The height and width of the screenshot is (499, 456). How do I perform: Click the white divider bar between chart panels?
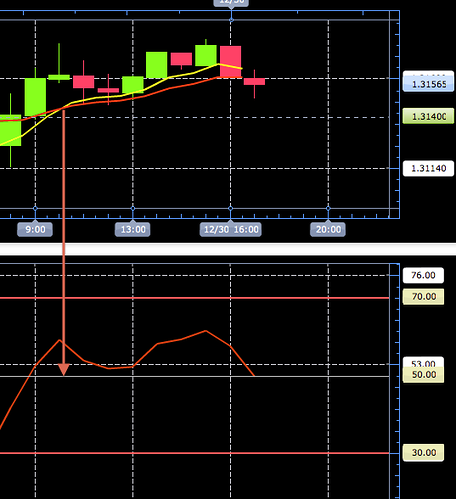pyautogui.click(x=228, y=249)
